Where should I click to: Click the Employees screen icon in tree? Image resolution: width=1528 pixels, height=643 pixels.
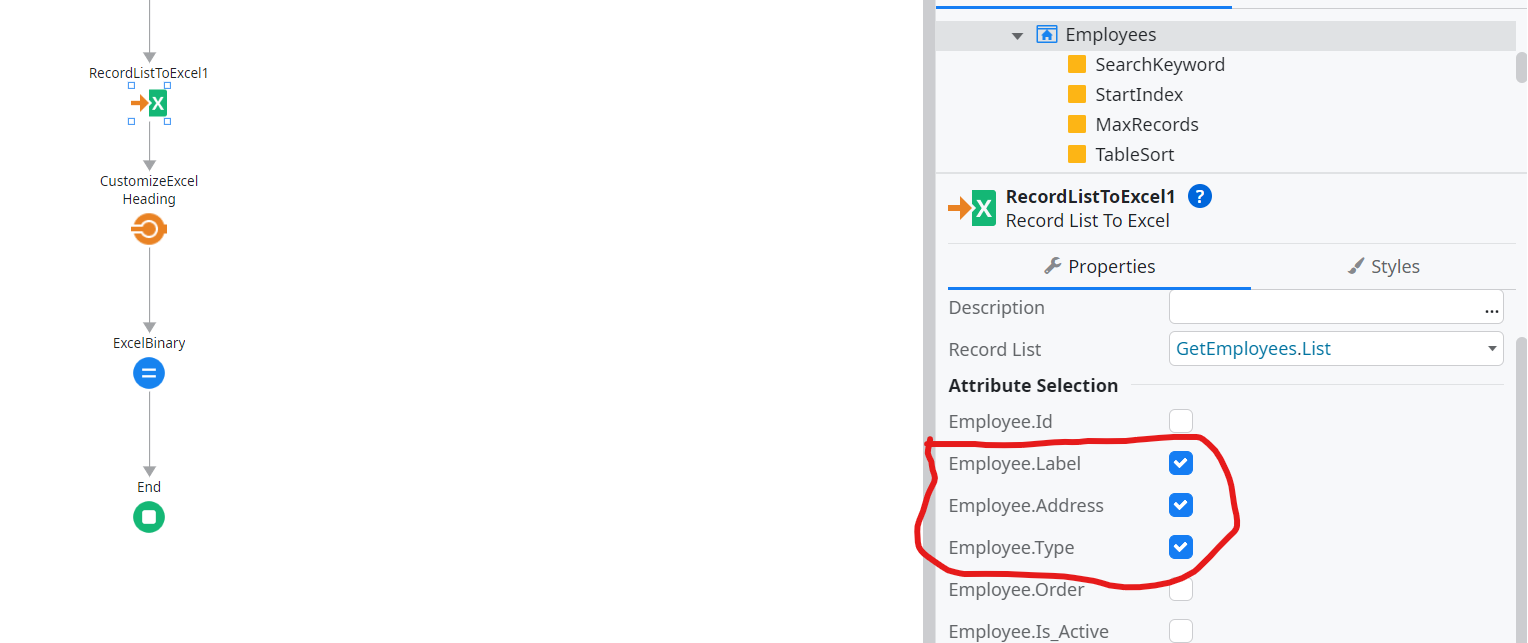1047,35
